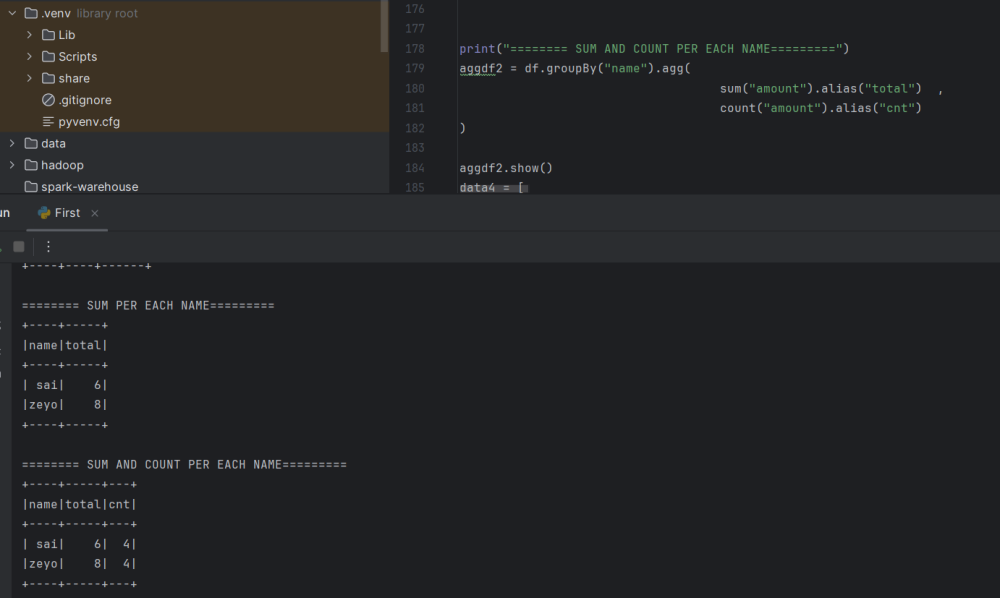
Task: Click aggdf2 variable on line 179
Action: [x=481, y=68]
